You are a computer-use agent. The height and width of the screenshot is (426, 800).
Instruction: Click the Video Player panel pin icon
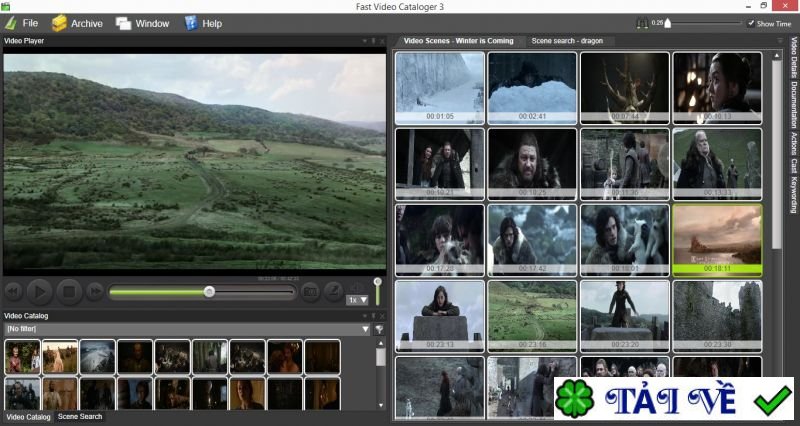[372, 41]
